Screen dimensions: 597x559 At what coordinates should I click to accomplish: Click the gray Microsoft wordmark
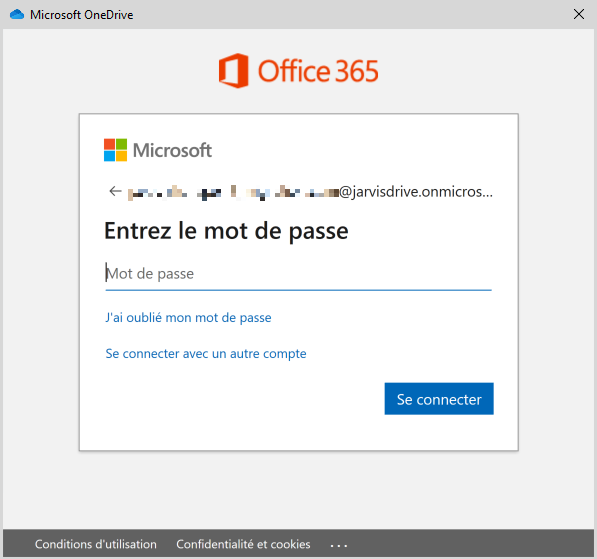coord(172,150)
